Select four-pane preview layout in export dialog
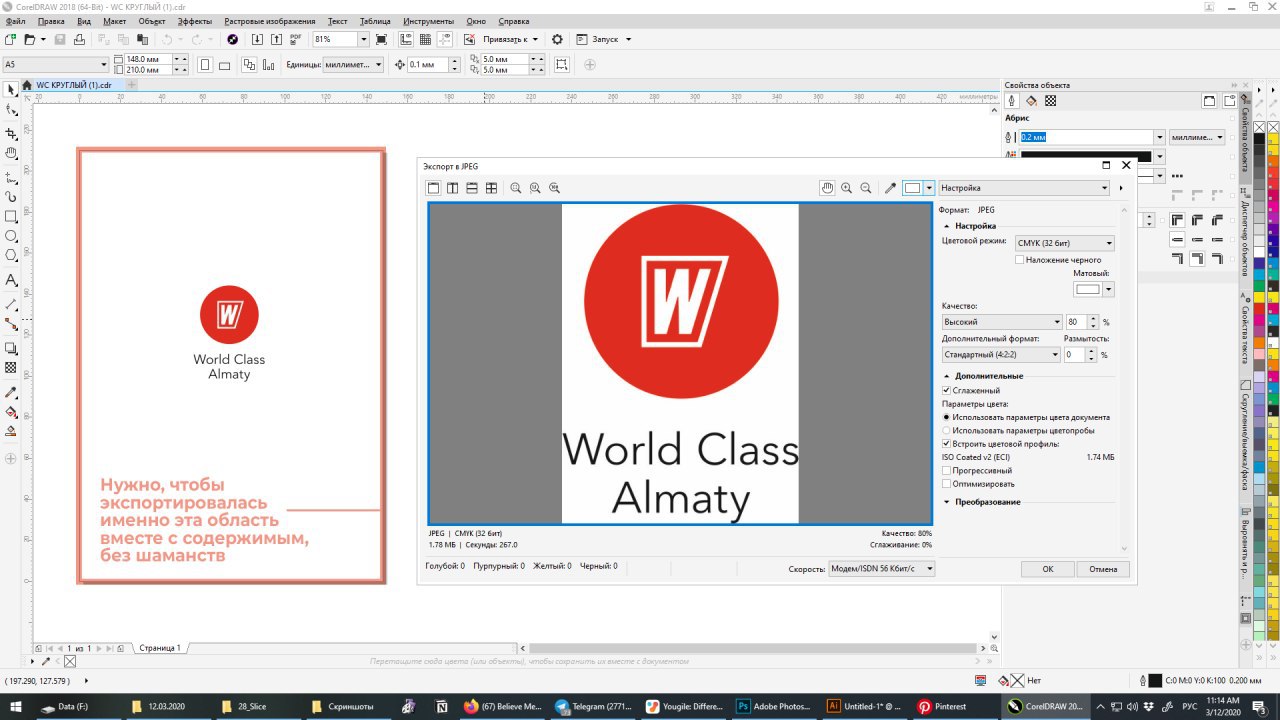Screen dimensions: 1280x720 click(491, 188)
